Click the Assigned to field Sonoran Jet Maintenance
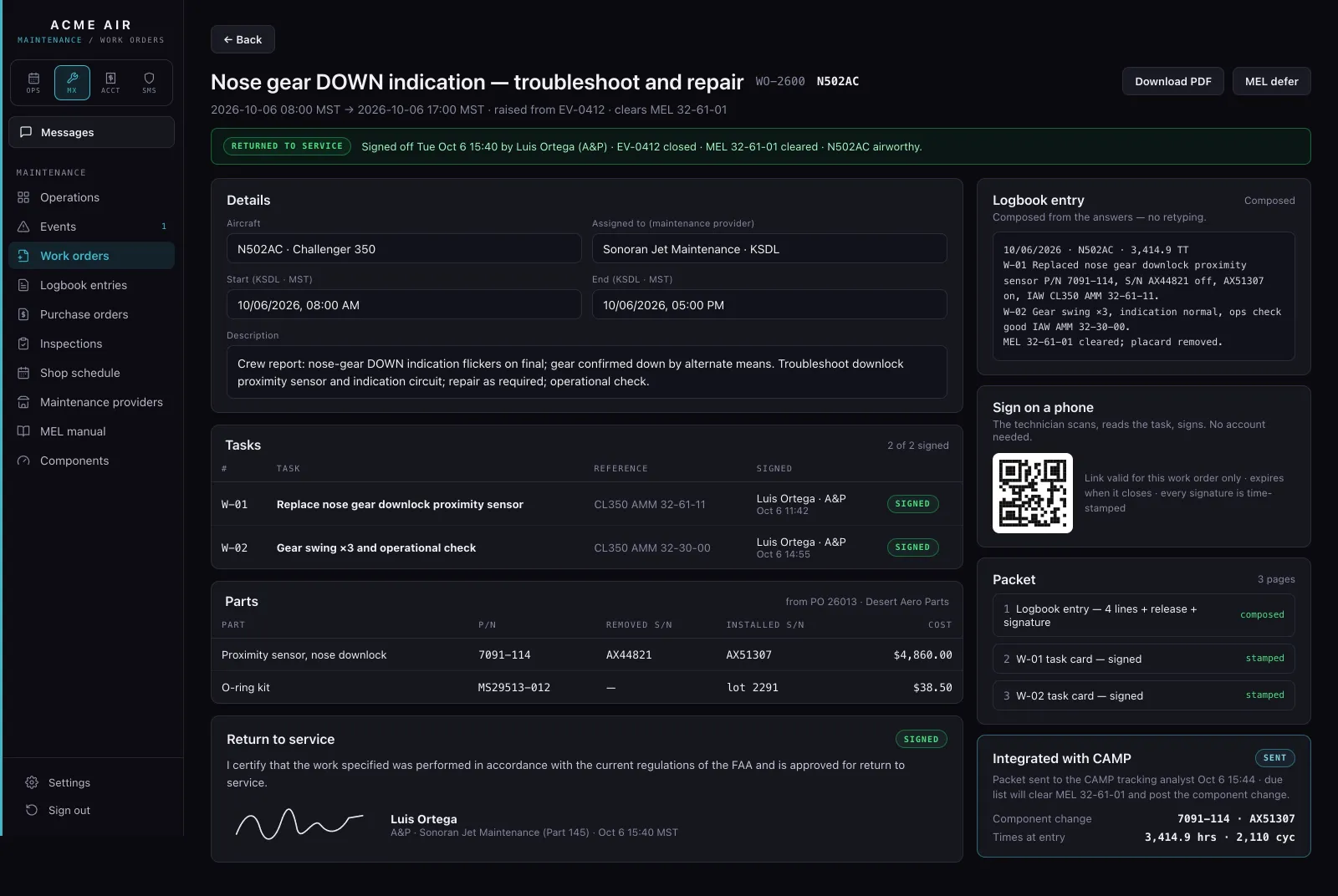Image resolution: width=1338 pixels, height=896 pixels. point(769,249)
